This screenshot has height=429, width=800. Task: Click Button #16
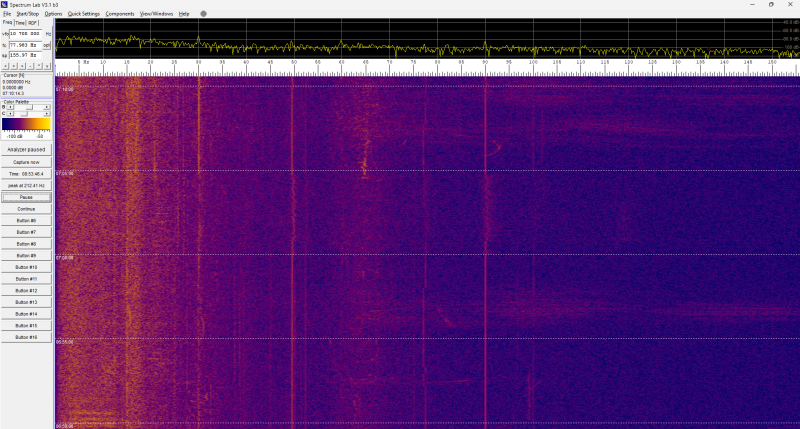(26, 337)
